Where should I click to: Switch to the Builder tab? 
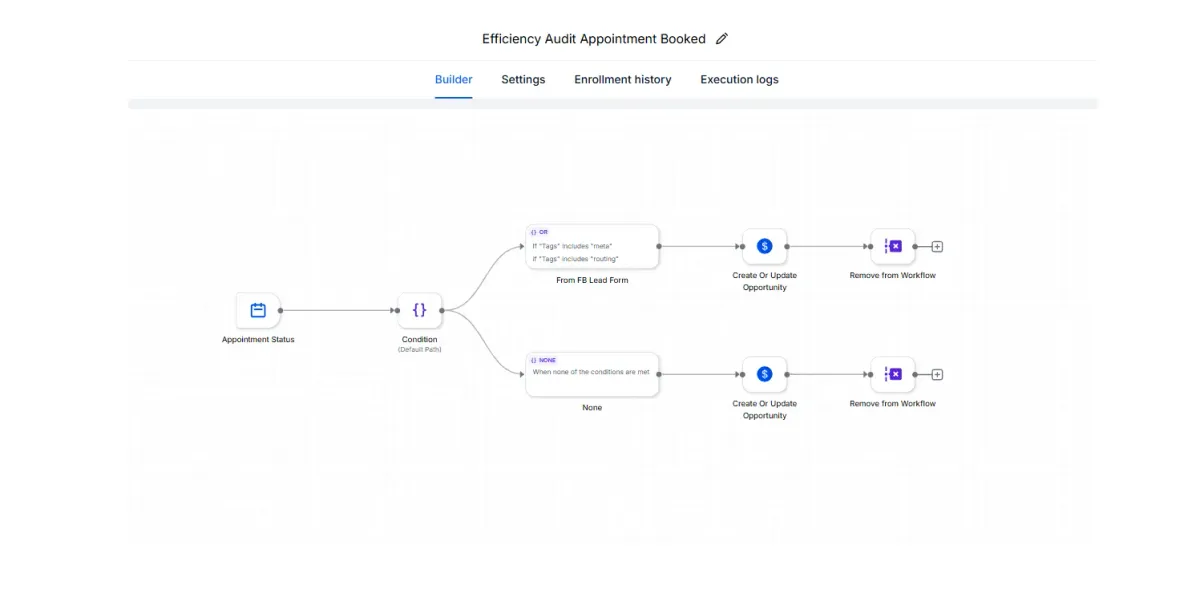coord(453,80)
